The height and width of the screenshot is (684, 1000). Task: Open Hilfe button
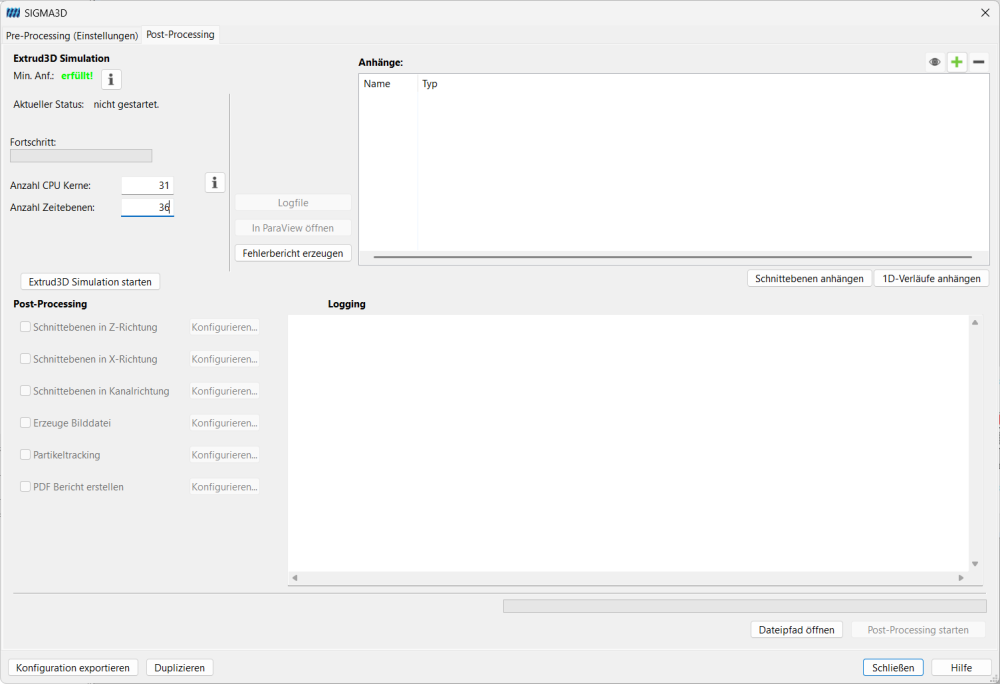click(961, 667)
